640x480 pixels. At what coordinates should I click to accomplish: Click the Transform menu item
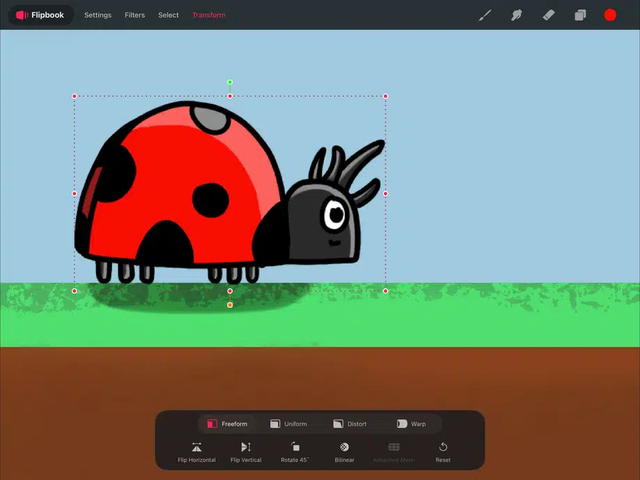point(209,15)
